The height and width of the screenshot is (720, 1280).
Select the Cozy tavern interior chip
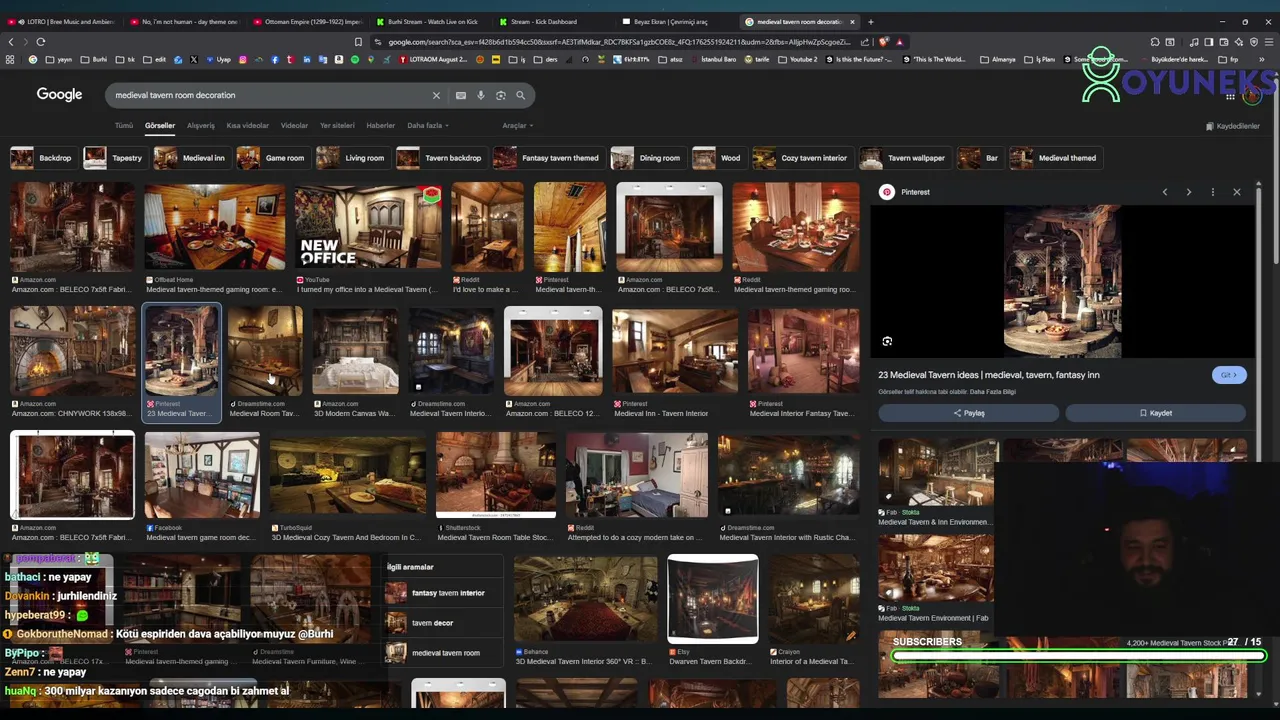point(801,158)
